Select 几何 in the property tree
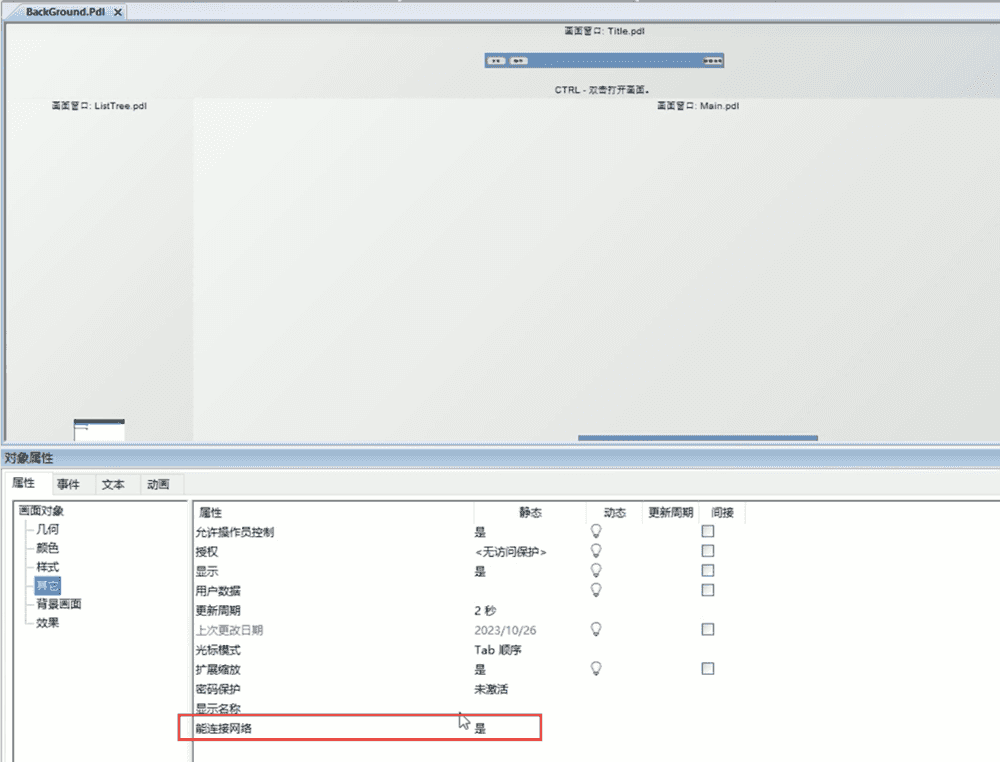Image resolution: width=1000 pixels, height=762 pixels. (x=47, y=529)
